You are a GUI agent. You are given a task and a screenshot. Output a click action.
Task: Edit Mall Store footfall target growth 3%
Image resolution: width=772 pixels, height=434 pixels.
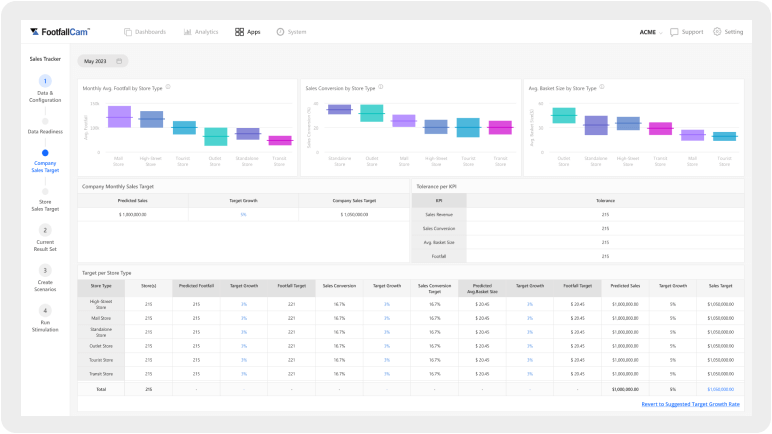(x=244, y=318)
